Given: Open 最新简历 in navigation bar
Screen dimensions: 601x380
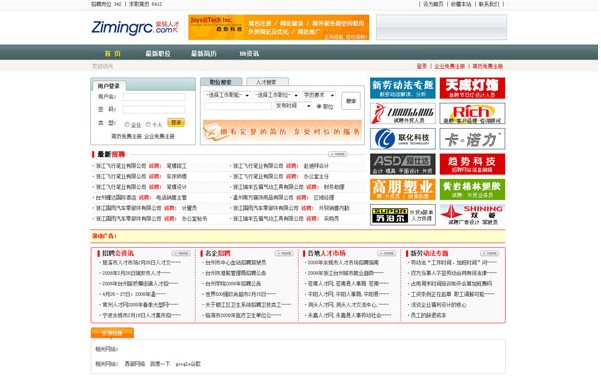Looking at the screenshot, I should 204,53.
